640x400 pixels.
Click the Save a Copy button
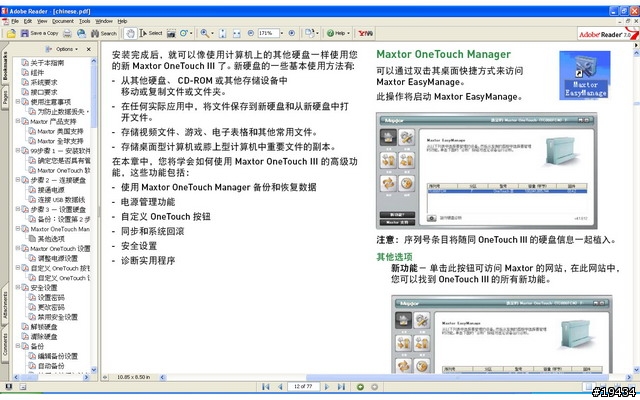40,33
